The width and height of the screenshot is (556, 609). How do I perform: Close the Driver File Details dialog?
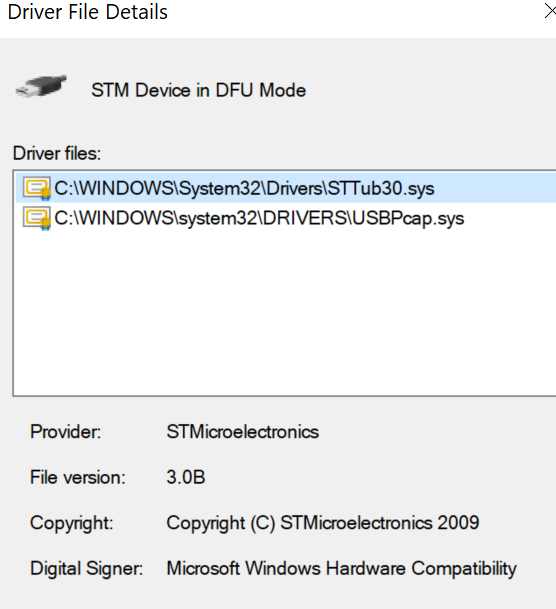click(550, 11)
